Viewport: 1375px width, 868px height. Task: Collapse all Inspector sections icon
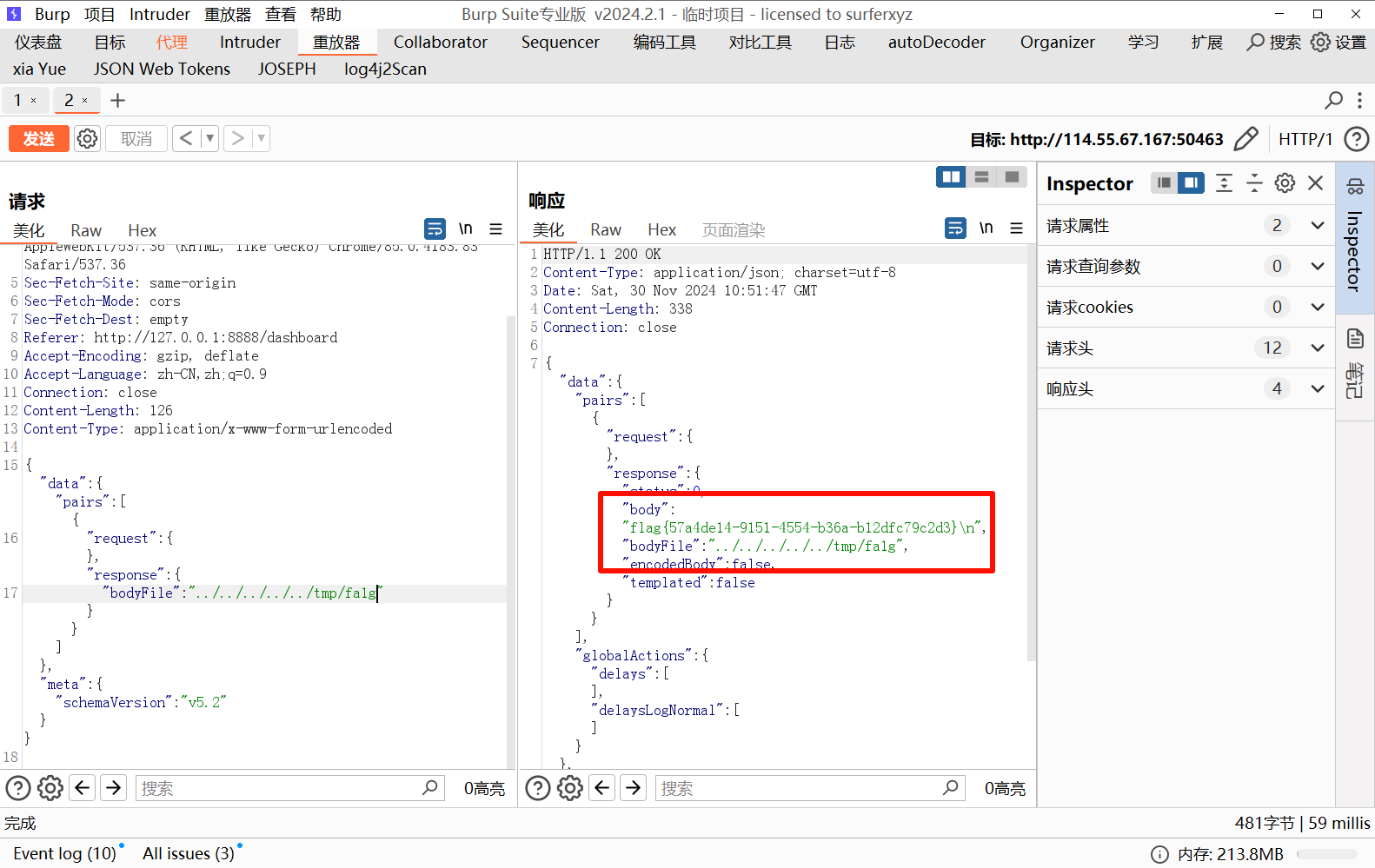click(x=1254, y=182)
